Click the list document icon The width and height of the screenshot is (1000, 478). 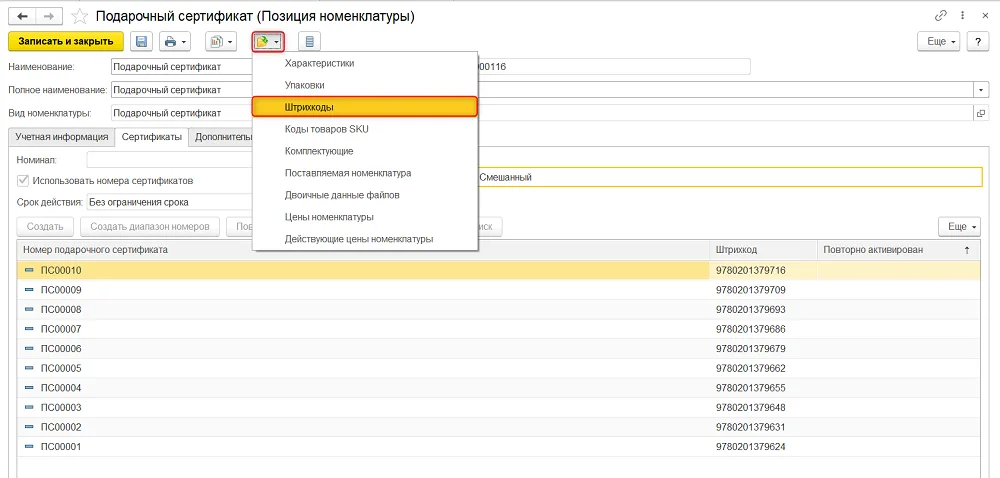(x=310, y=42)
